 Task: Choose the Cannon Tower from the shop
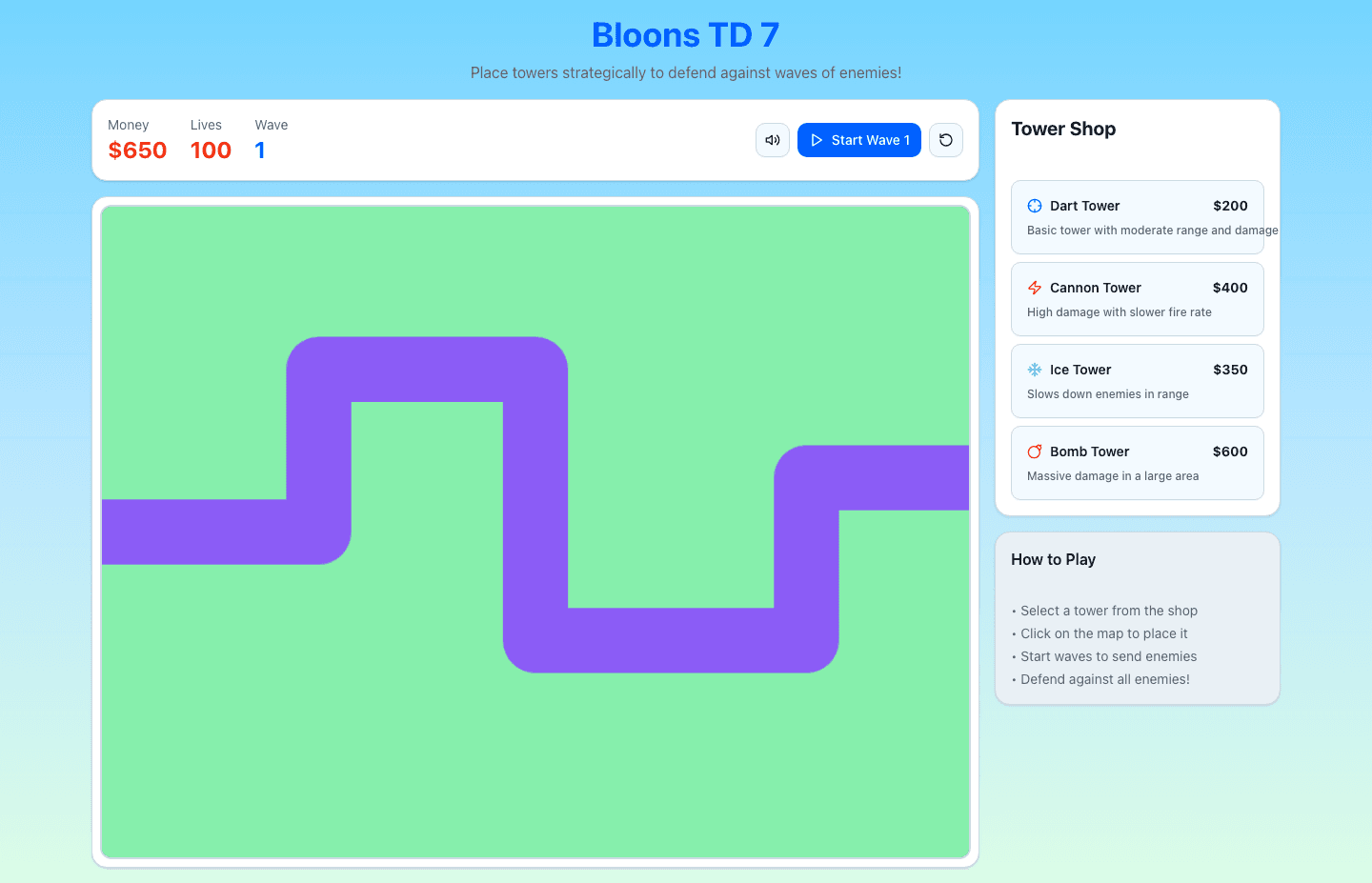[1137, 299]
